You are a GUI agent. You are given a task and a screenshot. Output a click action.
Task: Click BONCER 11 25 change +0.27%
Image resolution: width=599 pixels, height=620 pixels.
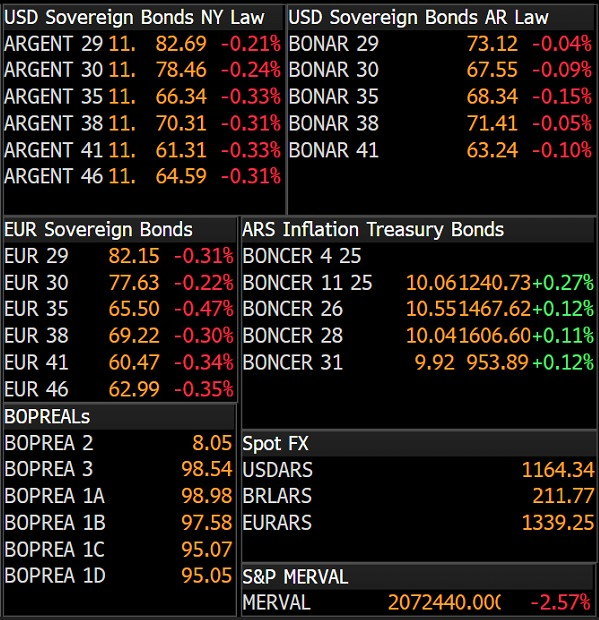(563, 283)
